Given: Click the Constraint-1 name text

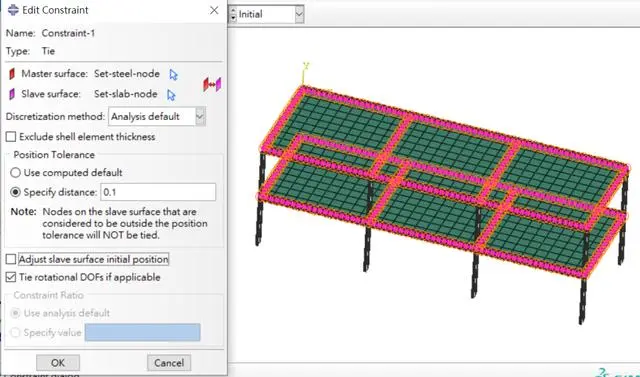Looking at the screenshot, I should point(68,33).
